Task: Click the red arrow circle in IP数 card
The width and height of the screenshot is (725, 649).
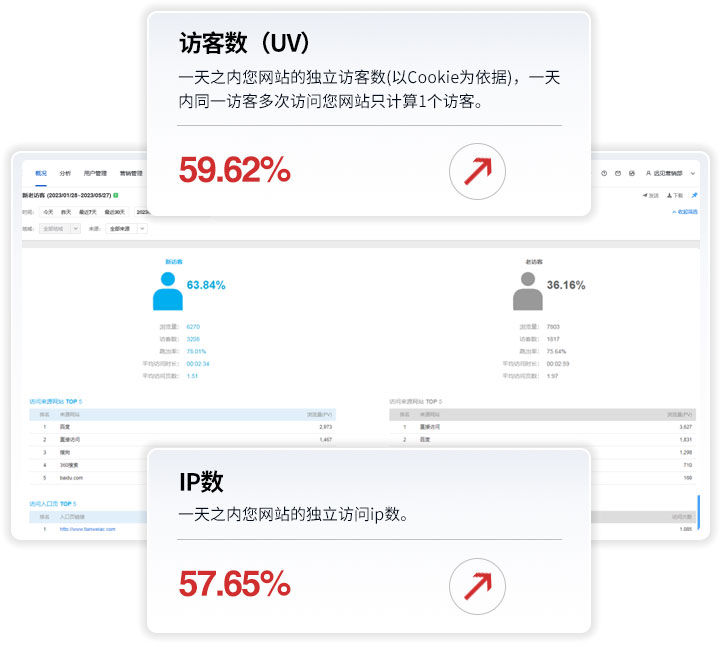Action: point(477,586)
